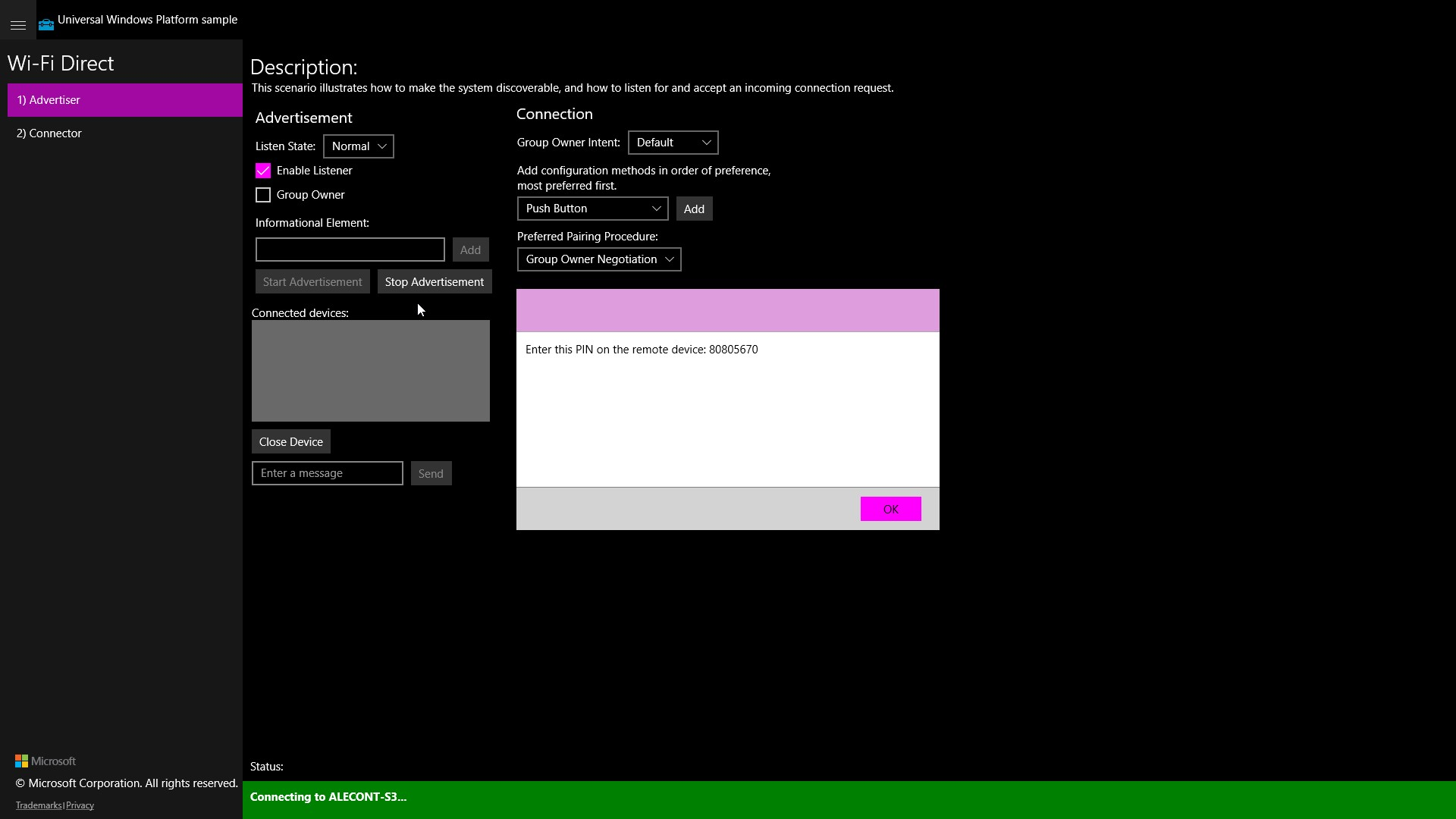This screenshot has width=1456, height=819.
Task: Click OK in the PIN dialog
Action: [x=891, y=509]
